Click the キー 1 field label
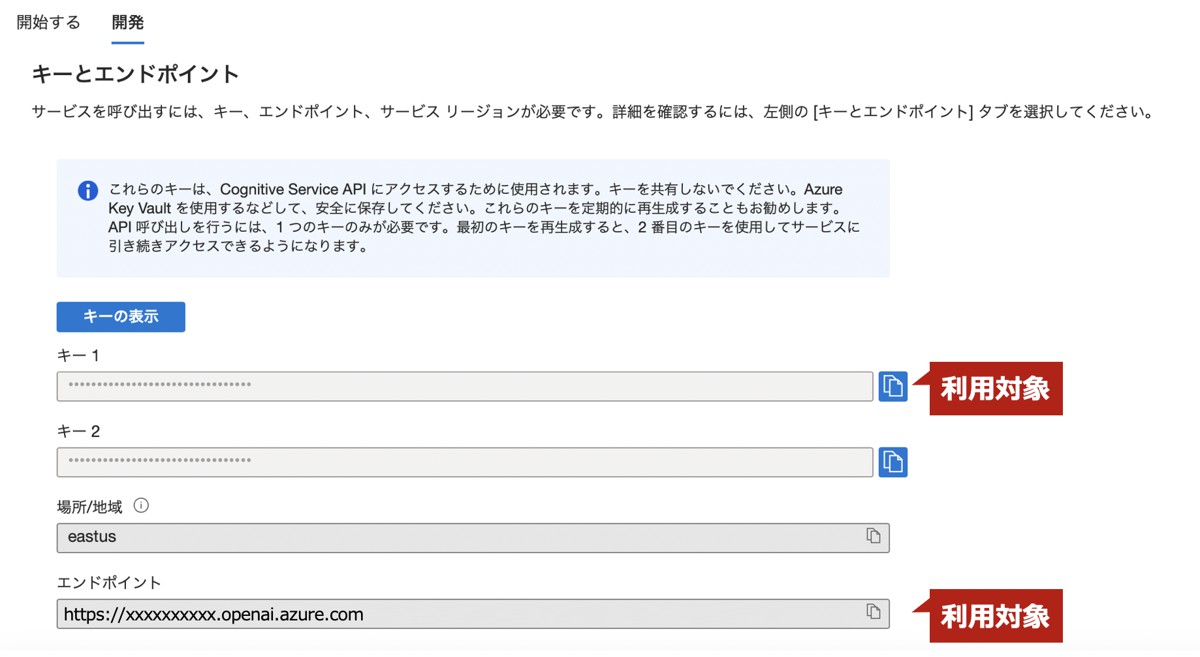 tap(78, 355)
